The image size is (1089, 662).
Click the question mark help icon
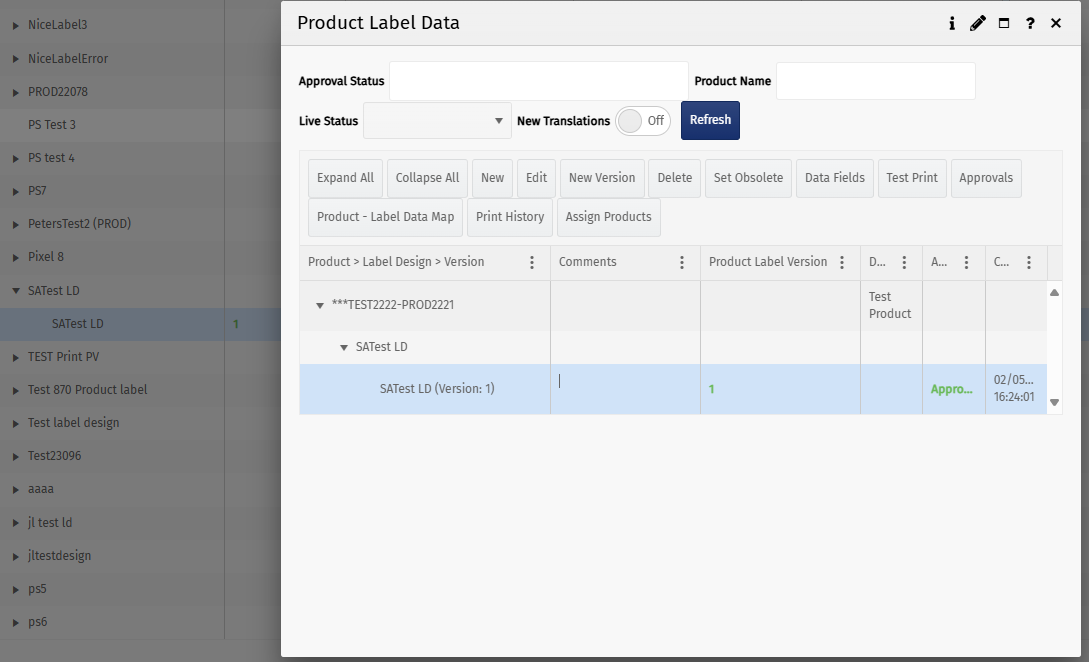pyautogui.click(x=1030, y=23)
